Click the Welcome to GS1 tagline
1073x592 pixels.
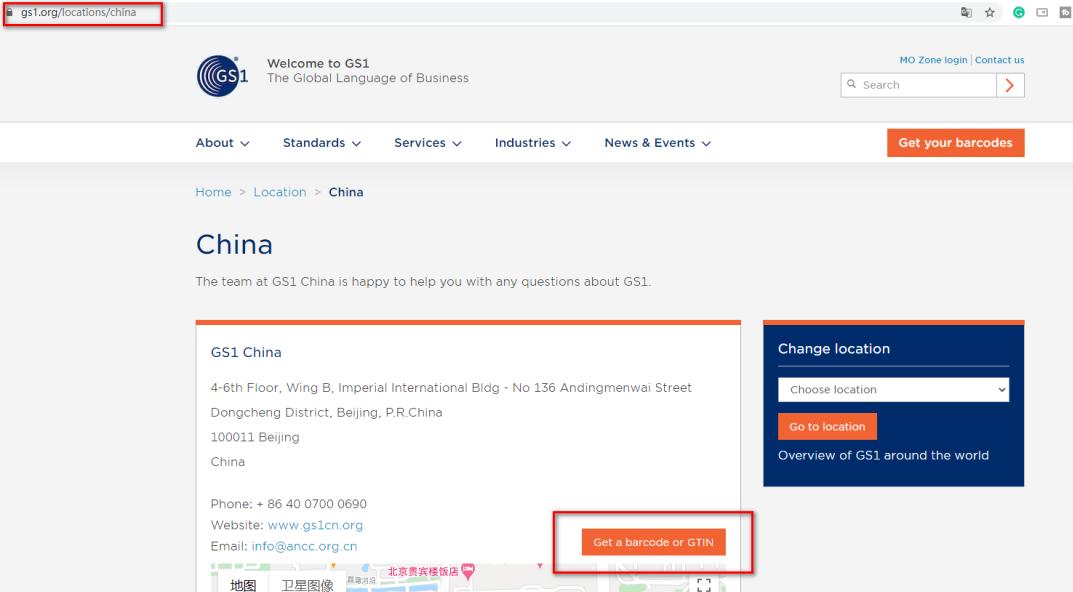coord(318,63)
